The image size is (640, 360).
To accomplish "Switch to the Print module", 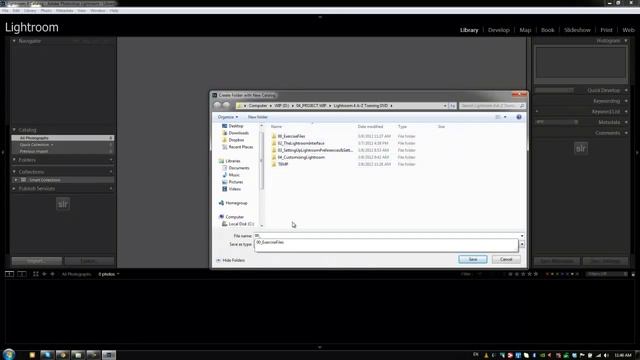I will tap(606, 30).
